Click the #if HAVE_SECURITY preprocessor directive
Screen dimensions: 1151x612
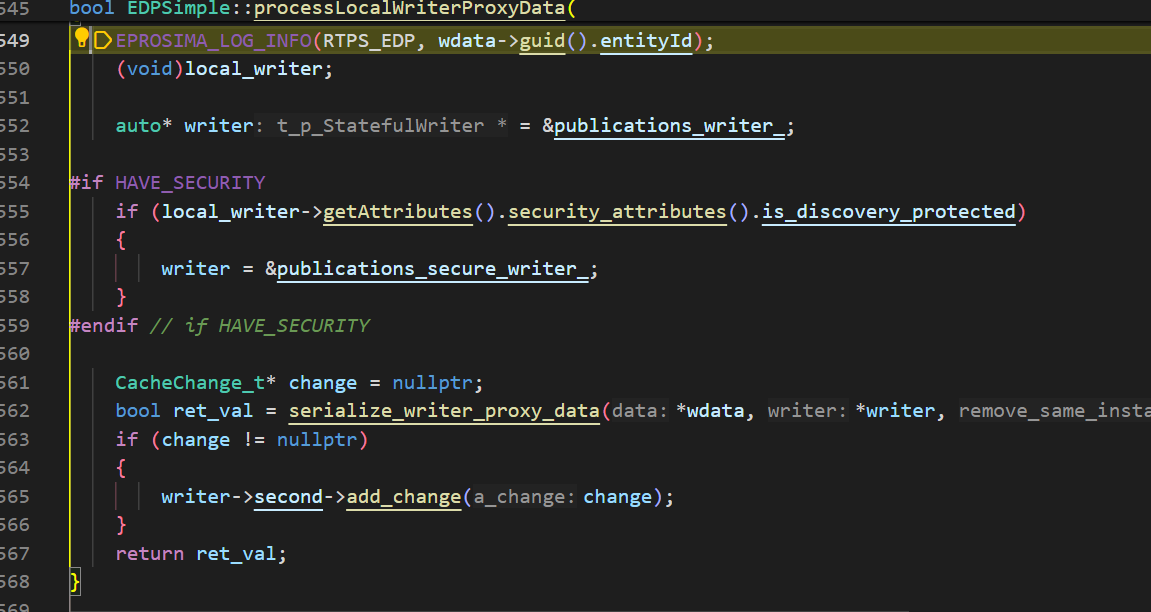pos(167,183)
